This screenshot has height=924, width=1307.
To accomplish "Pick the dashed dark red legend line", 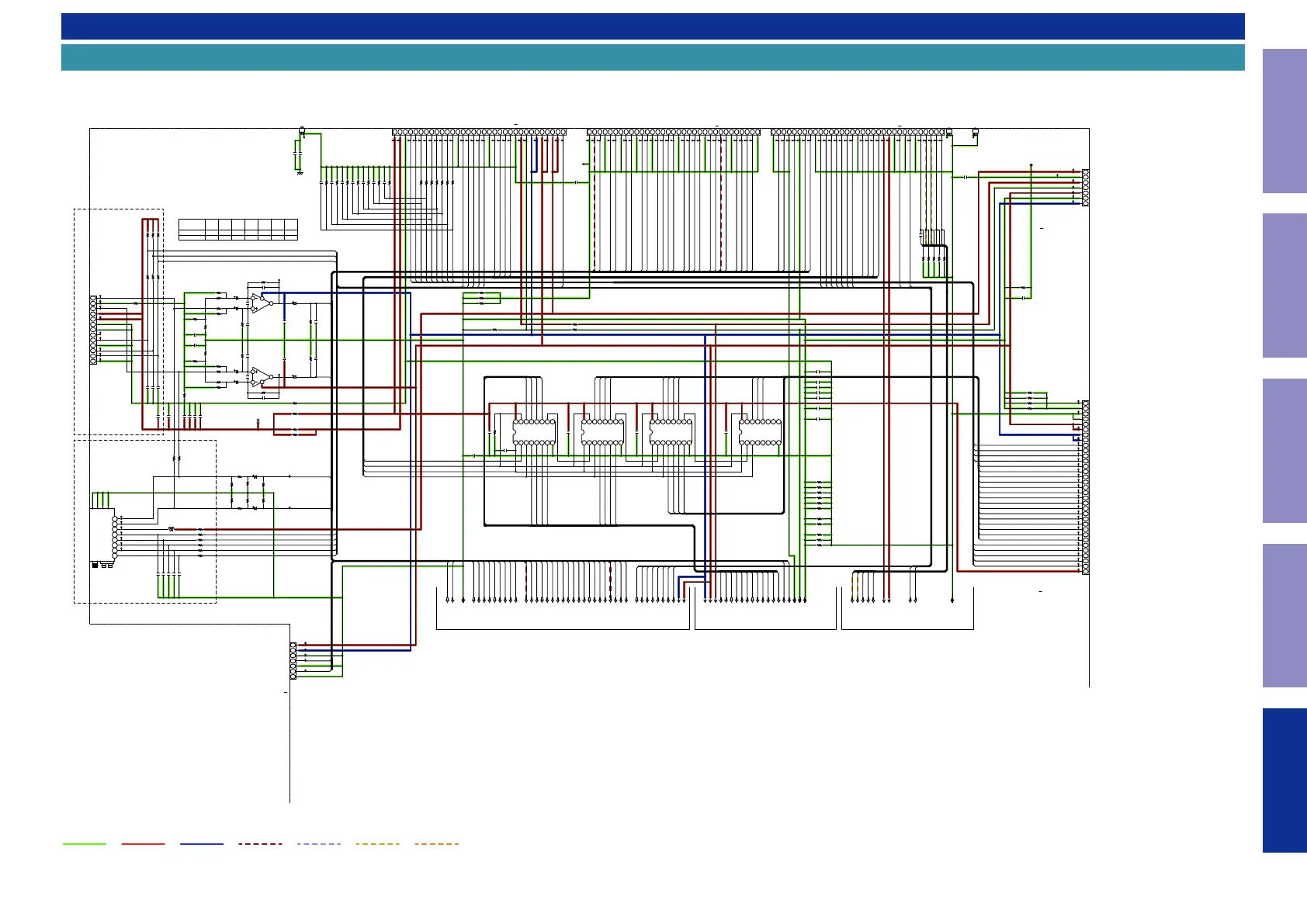I will [x=261, y=844].
